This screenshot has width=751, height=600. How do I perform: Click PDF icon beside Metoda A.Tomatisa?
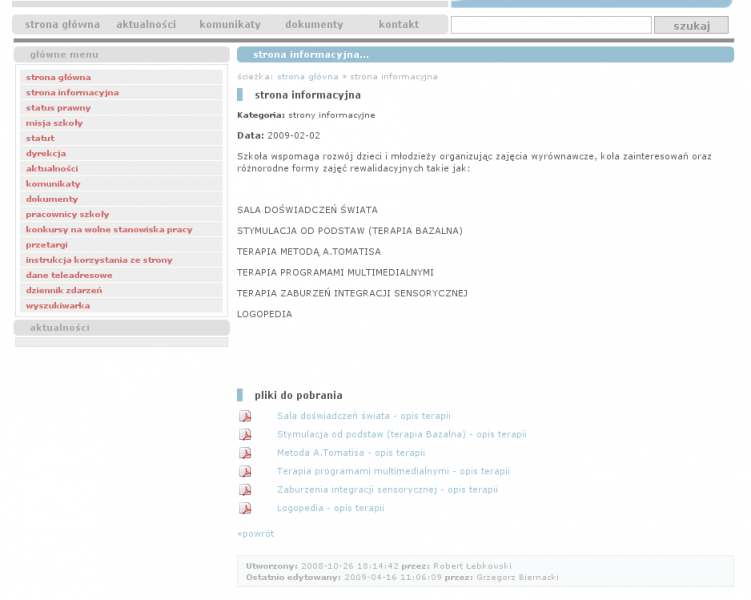pyautogui.click(x=244, y=453)
